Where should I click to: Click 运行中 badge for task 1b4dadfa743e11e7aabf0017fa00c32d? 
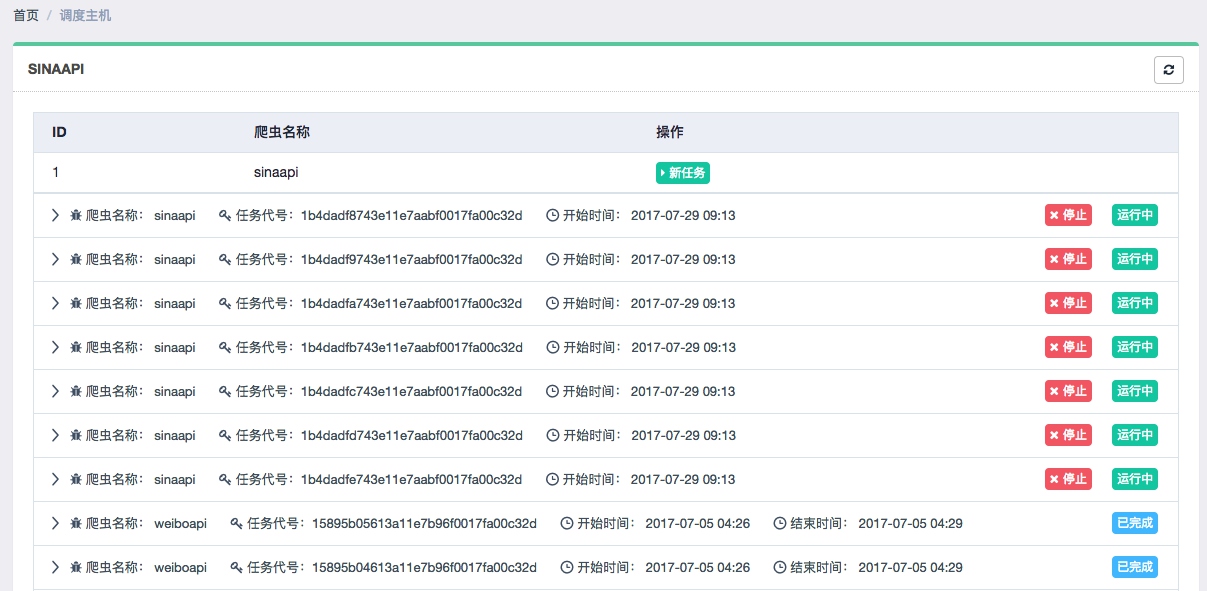[x=1135, y=303]
